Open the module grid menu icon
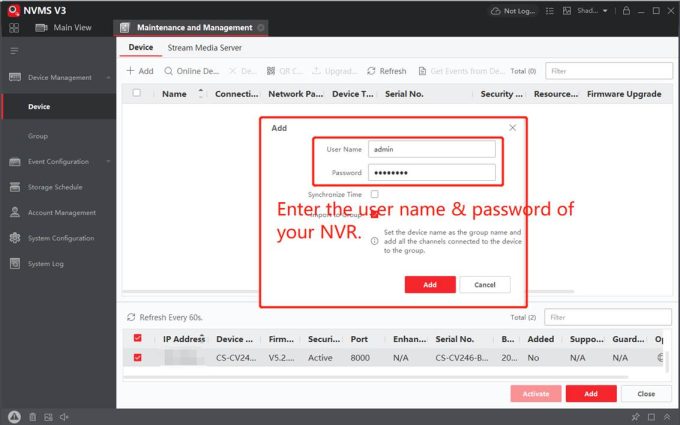 coord(15,27)
